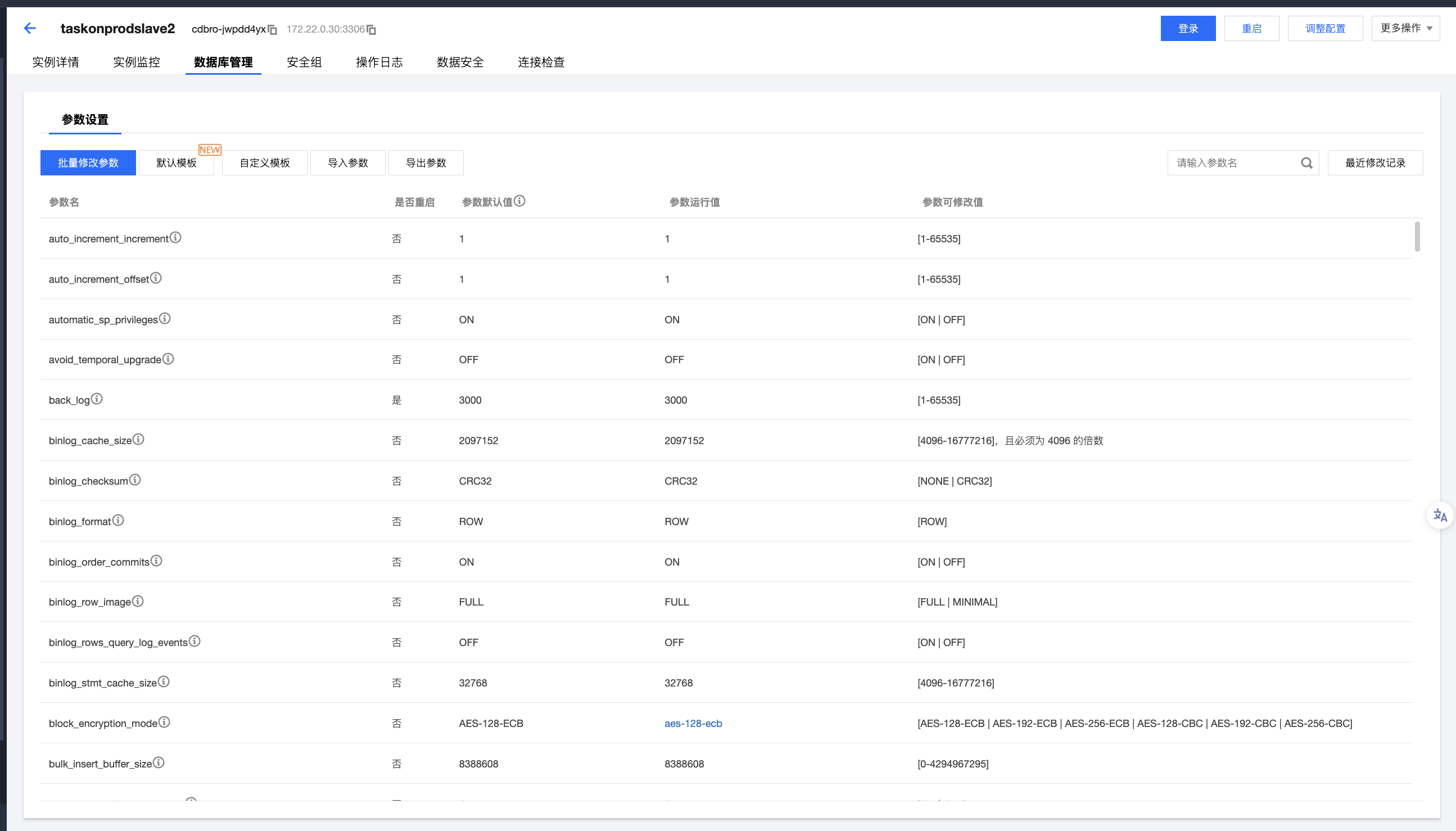
Task: Click the table vertical scrollbar thumb
Action: click(1417, 237)
